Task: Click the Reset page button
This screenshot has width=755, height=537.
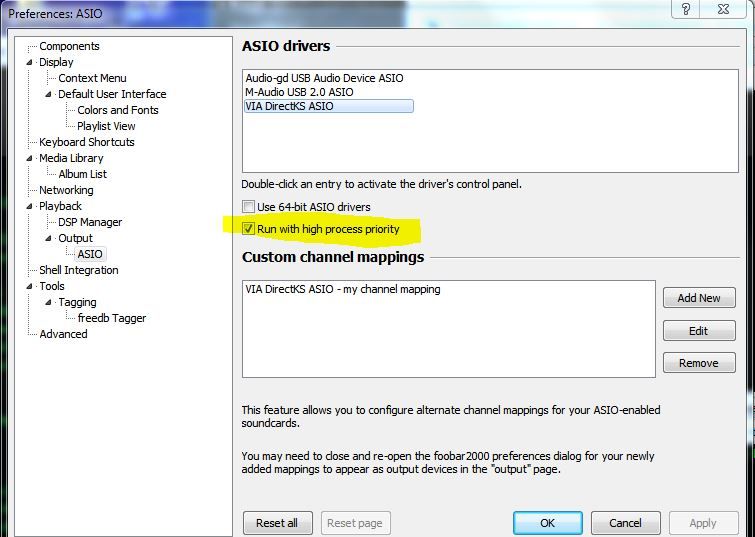Action: 355,523
